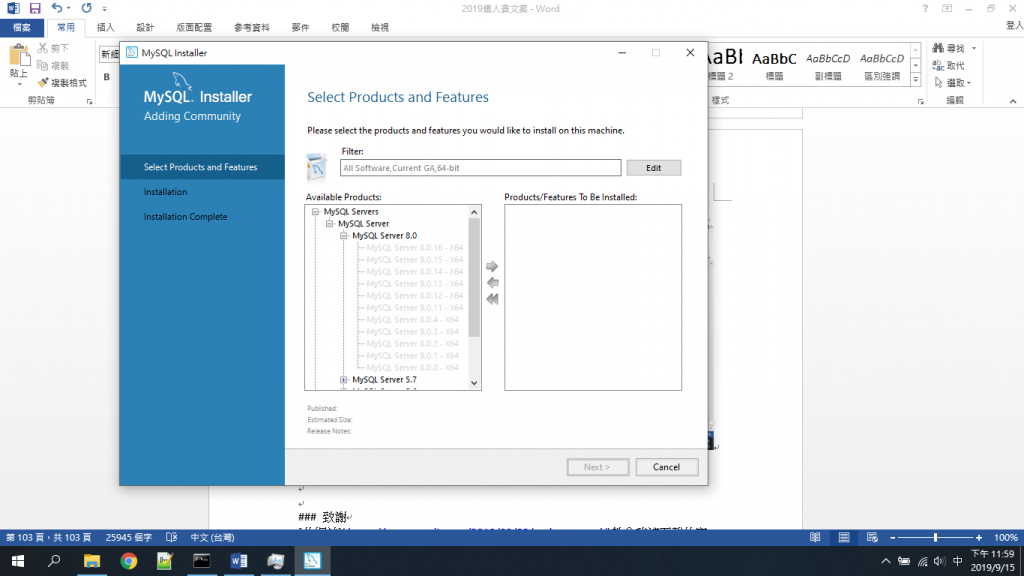Select MySQL Server 8.0.0 - X64

pyautogui.click(x=412, y=368)
